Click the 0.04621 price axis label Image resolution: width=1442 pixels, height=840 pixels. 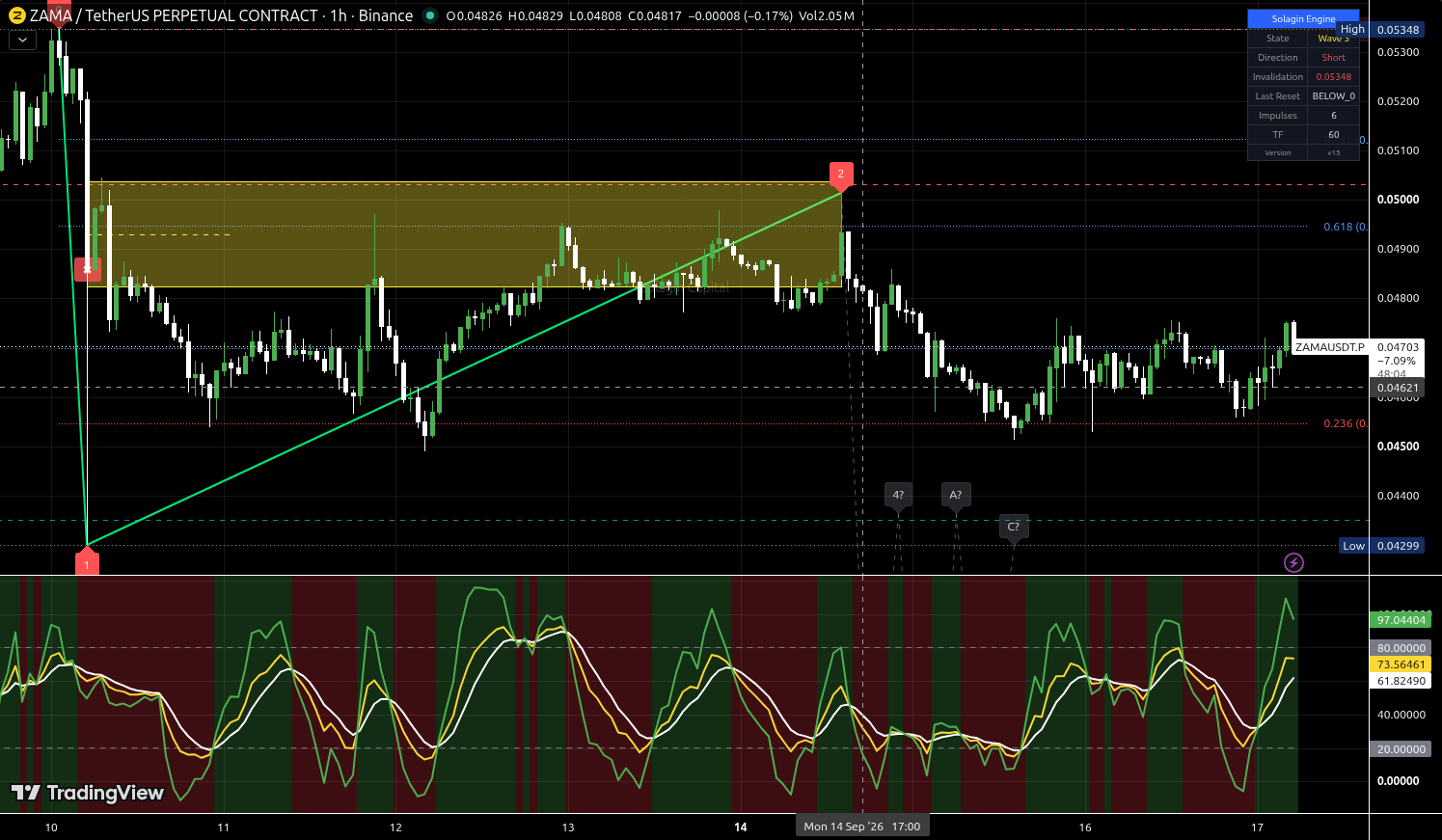(1398, 388)
